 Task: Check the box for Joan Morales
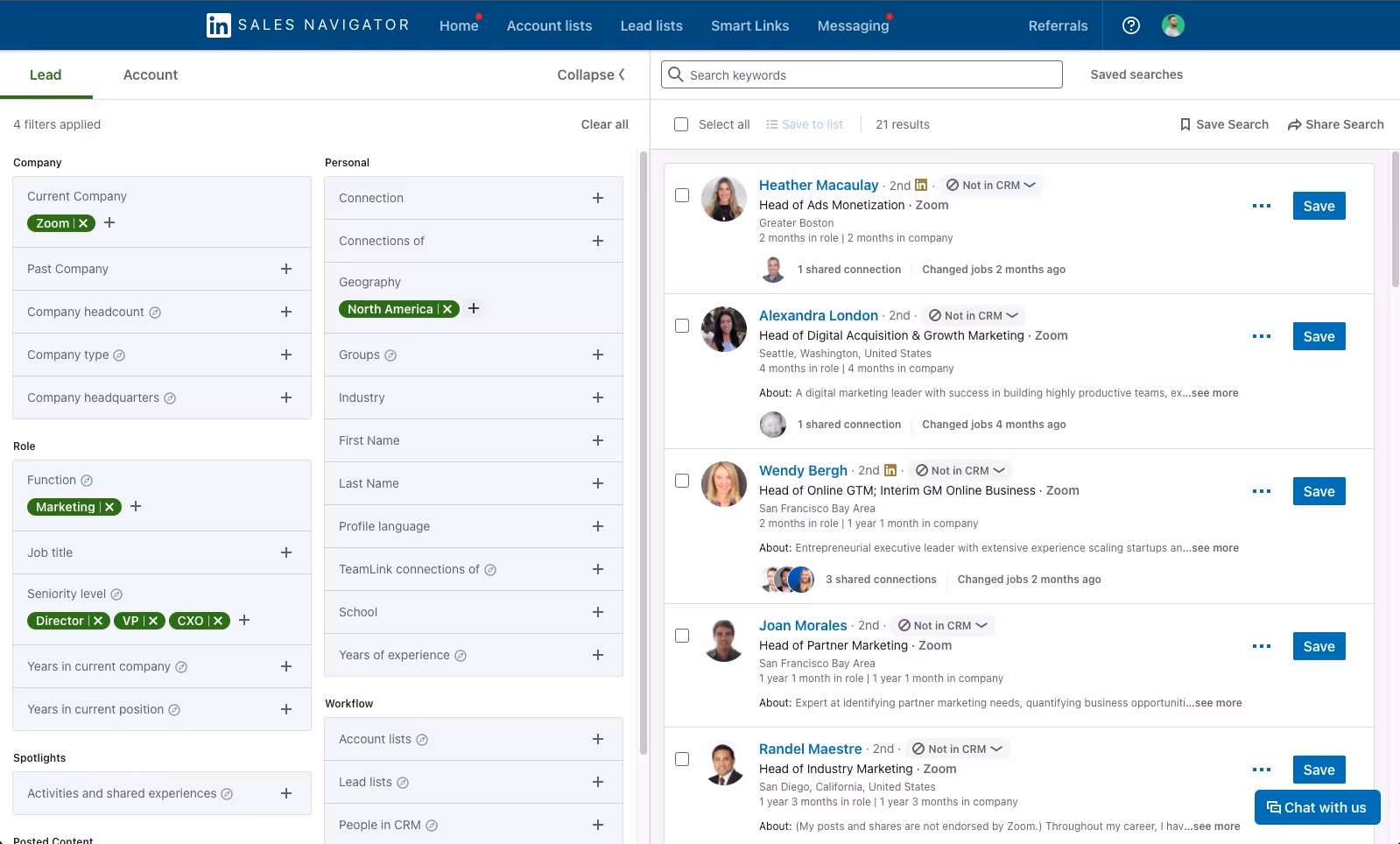click(682, 636)
